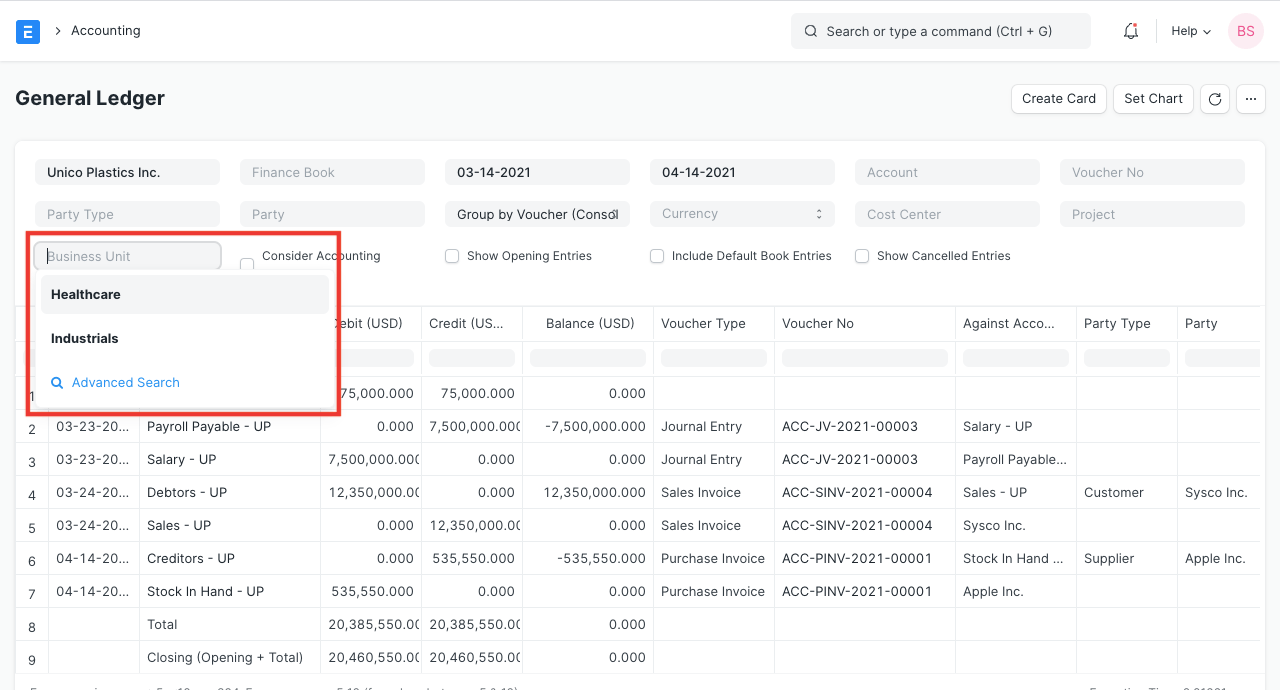Click the search magnifier in the command bar
1280x690 pixels.
coord(811,31)
